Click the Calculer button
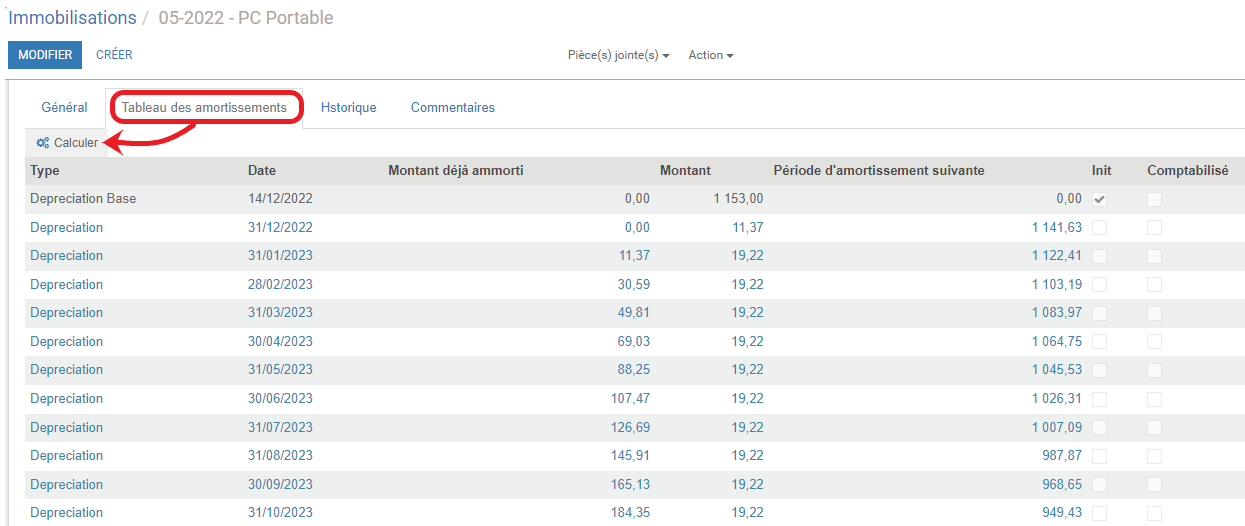The height and width of the screenshot is (526, 1245). point(67,143)
